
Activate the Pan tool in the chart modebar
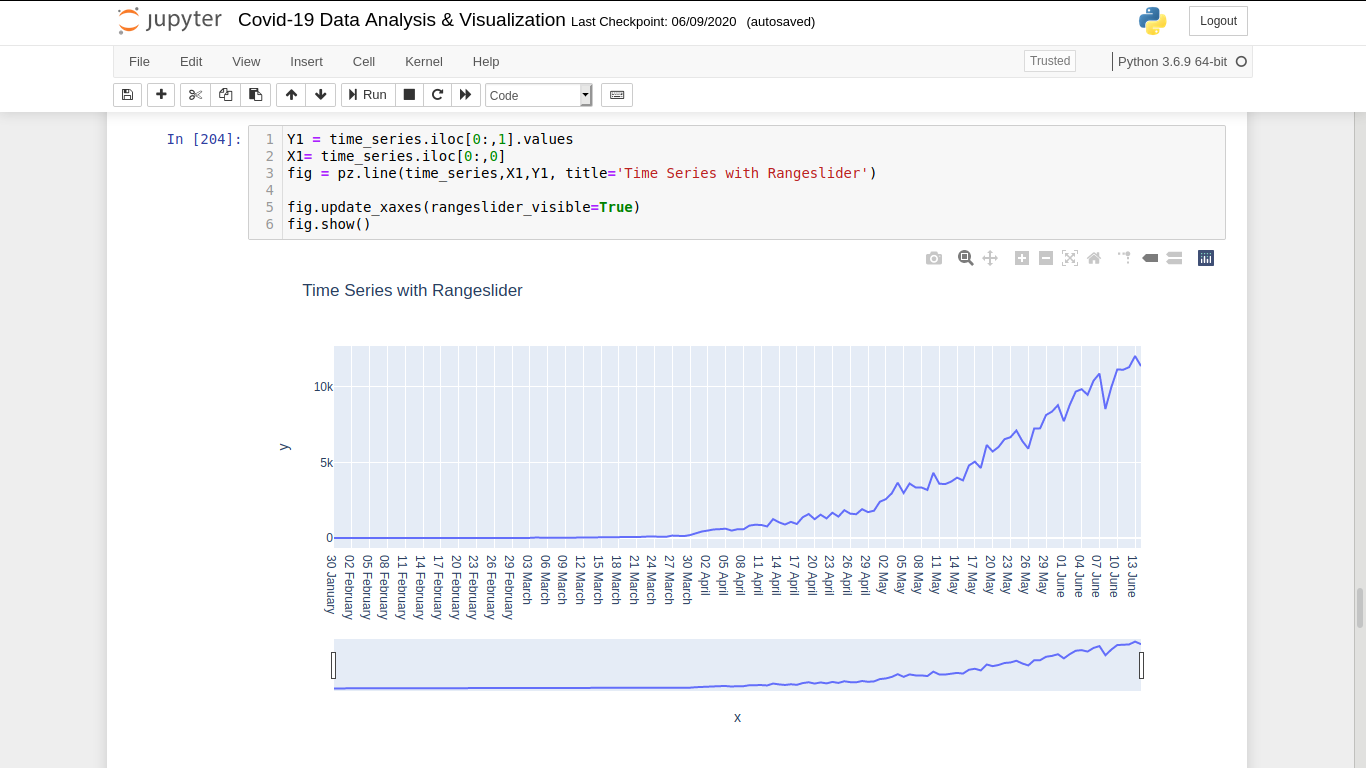click(x=990, y=257)
